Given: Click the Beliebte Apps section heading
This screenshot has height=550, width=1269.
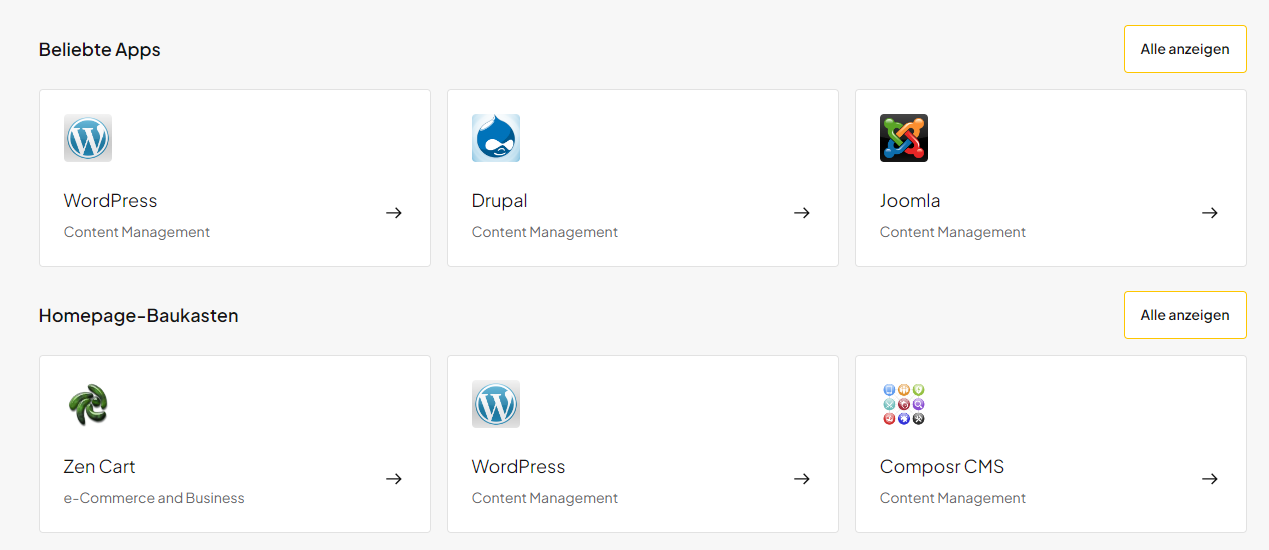Looking at the screenshot, I should coord(100,50).
